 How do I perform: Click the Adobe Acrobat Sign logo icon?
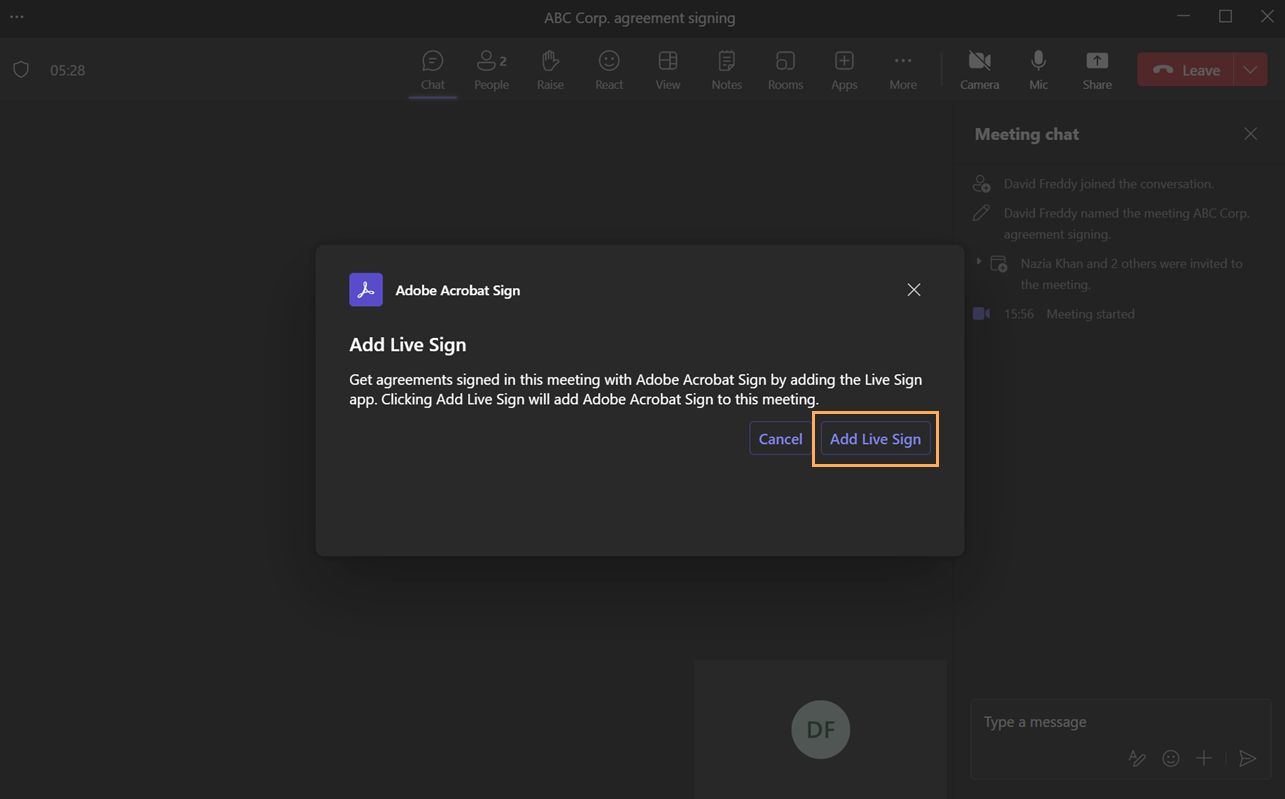366,290
